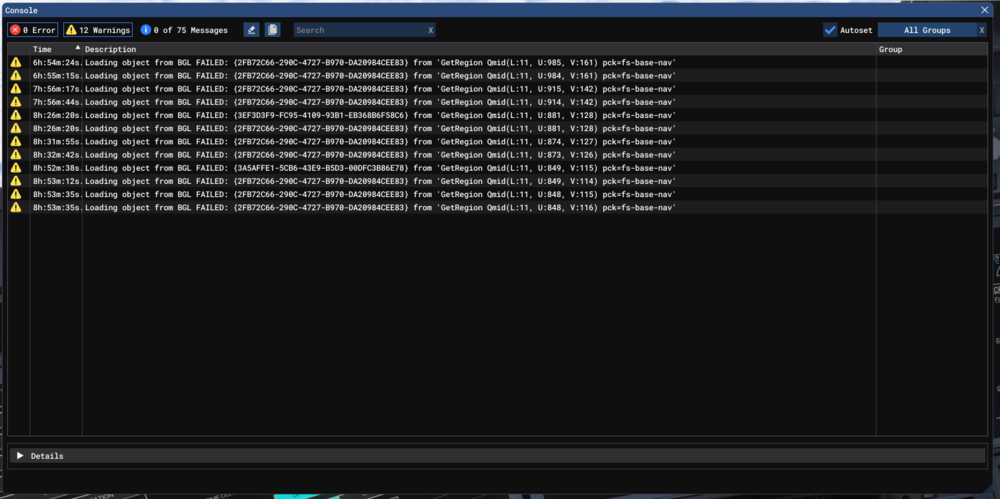The width and height of the screenshot is (1000, 499).
Task: Toggle the 12 Warnings filter
Action: click(x=98, y=30)
